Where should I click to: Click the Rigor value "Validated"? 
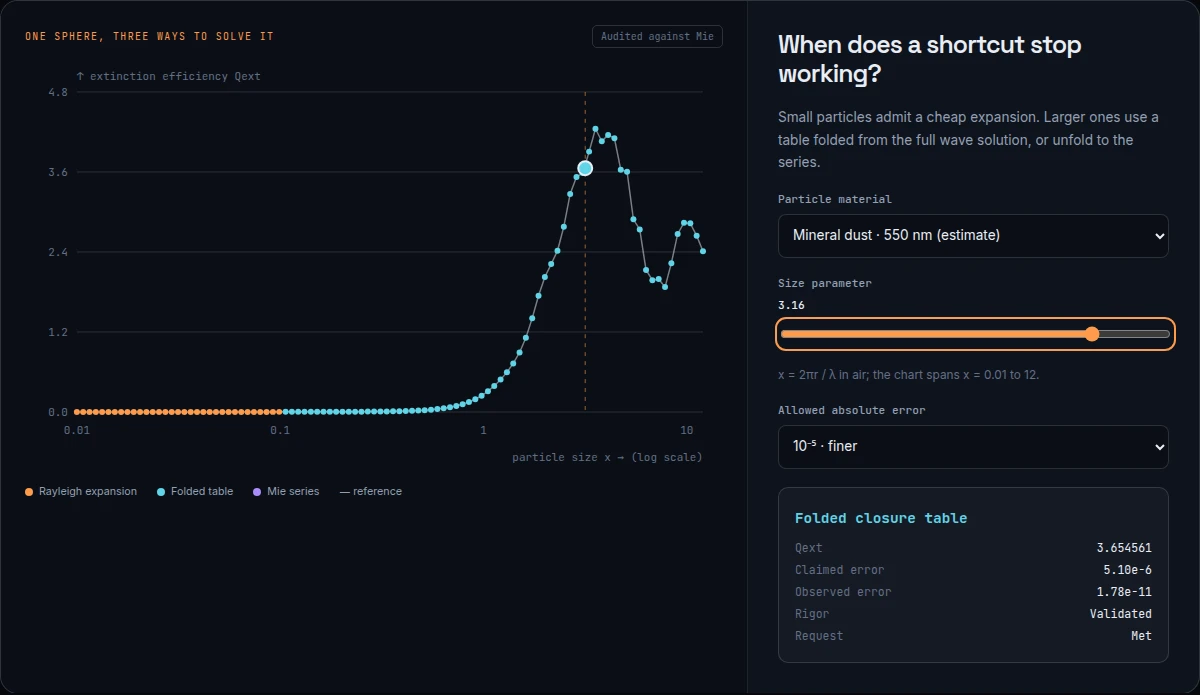click(1121, 614)
